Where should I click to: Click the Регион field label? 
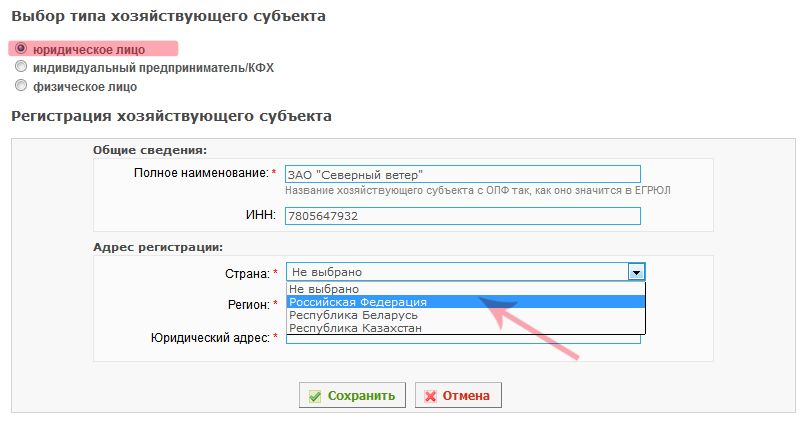click(249, 305)
